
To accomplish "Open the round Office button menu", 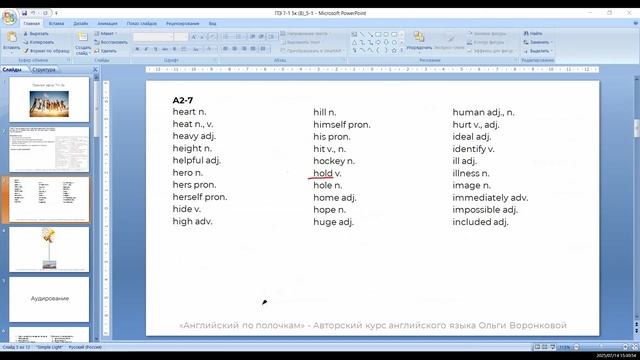I will click(9, 17).
